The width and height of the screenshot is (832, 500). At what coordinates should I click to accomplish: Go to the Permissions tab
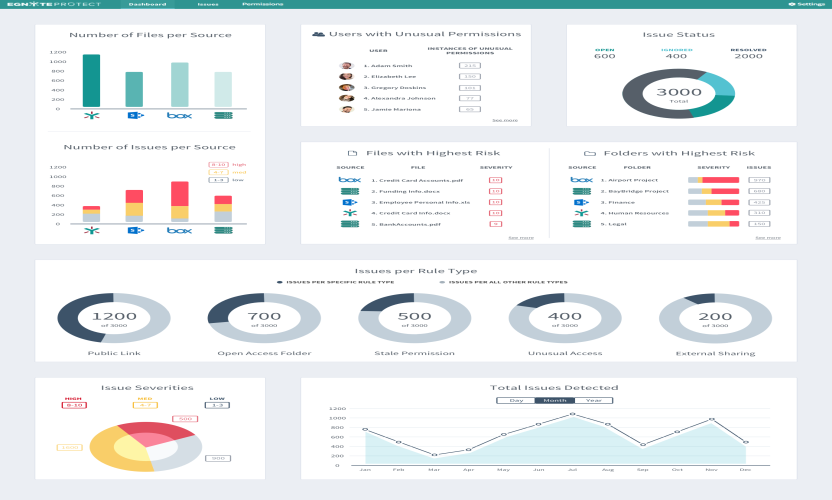(x=262, y=4)
